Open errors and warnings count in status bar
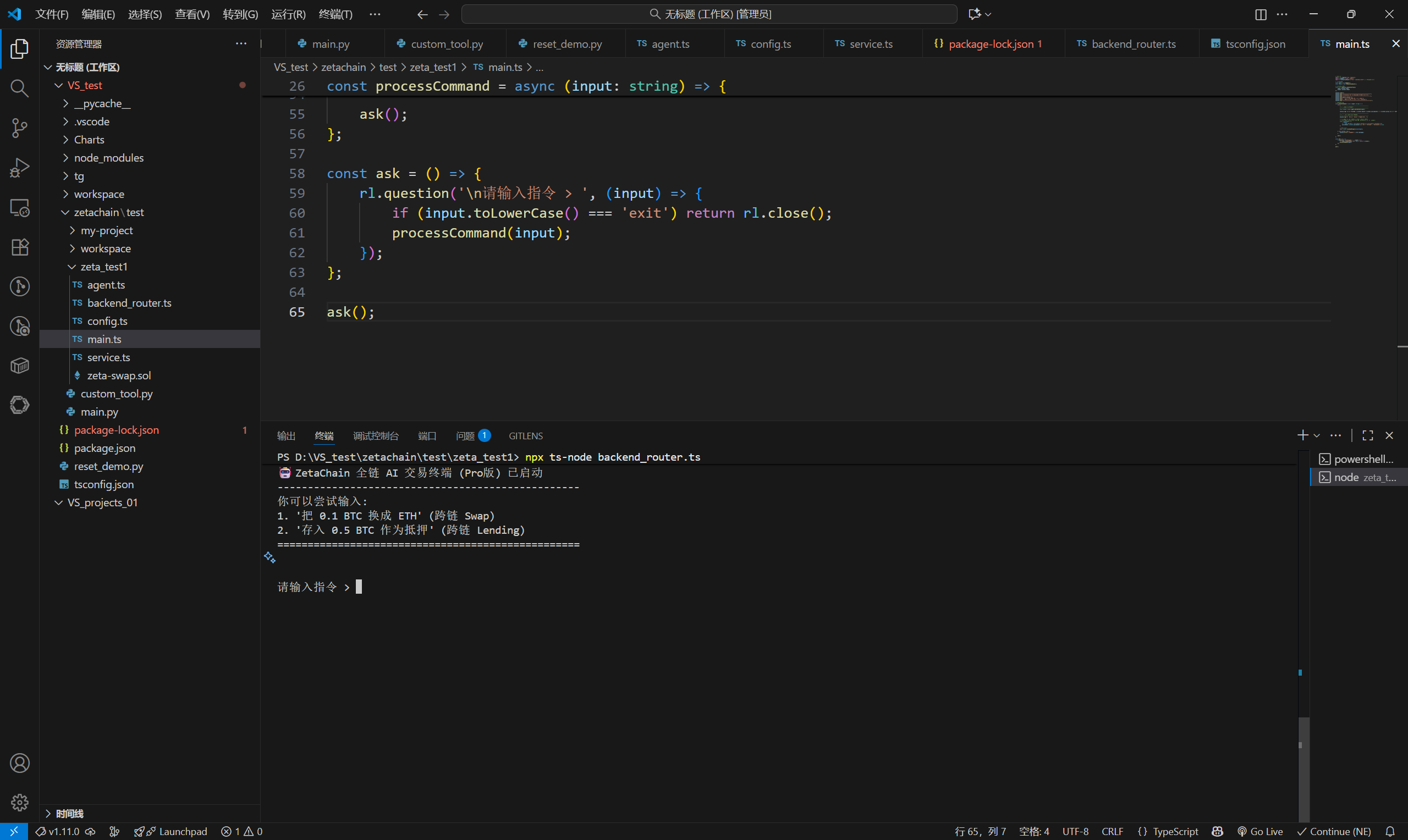The height and width of the screenshot is (840, 1408). [x=242, y=832]
